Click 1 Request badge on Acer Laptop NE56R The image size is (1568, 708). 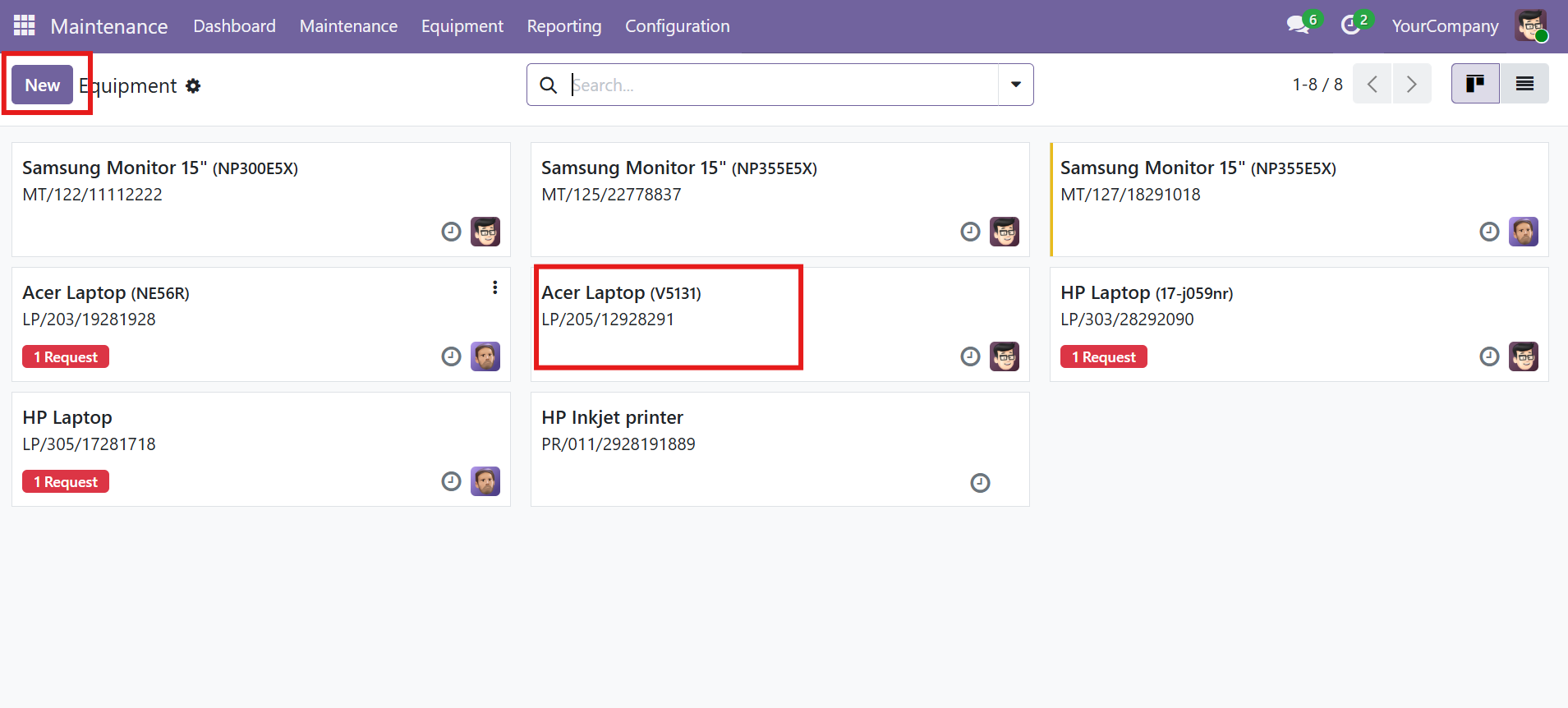(x=66, y=357)
